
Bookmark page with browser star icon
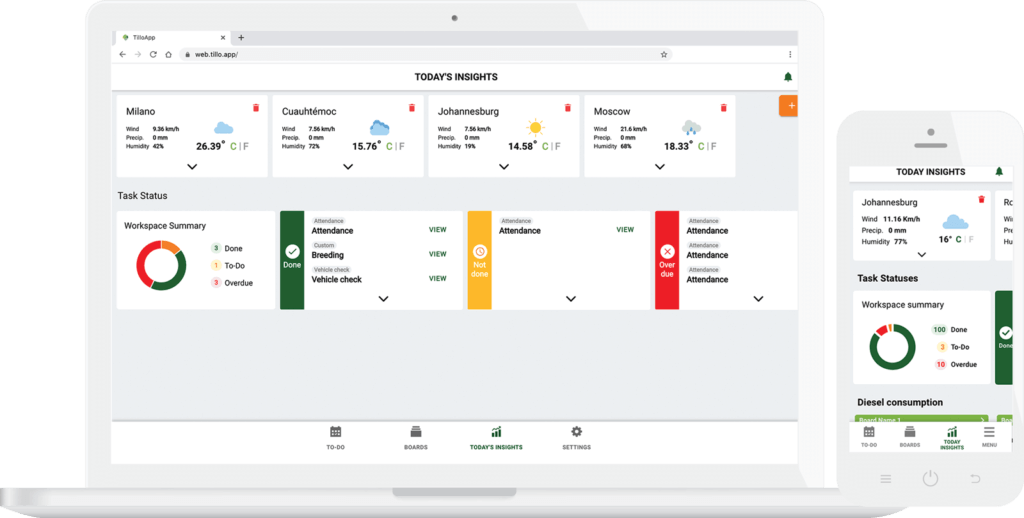coord(664,54)
